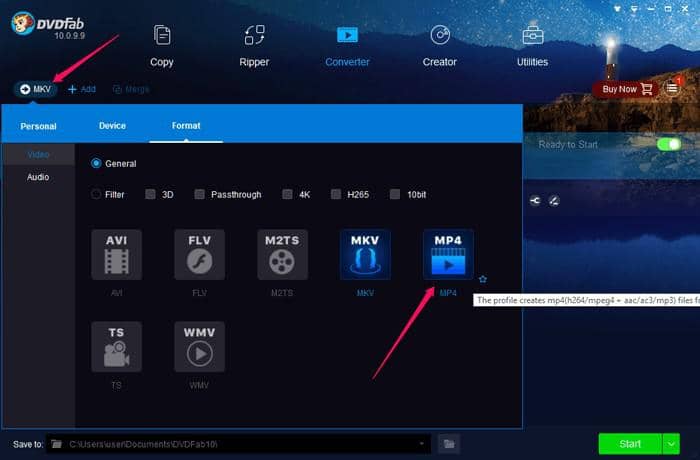Click the green Start button
This screenshot has height=460, width=700.
coord(630,443)
